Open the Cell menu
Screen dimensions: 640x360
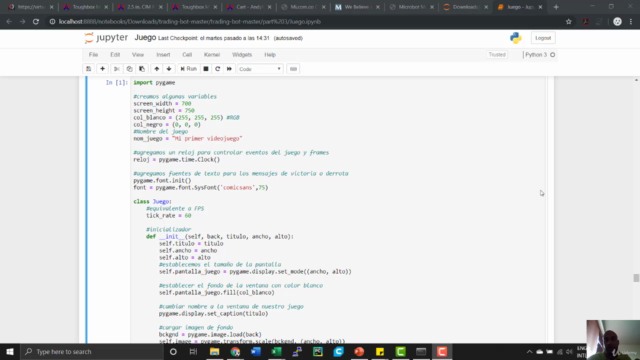(187, 55)
